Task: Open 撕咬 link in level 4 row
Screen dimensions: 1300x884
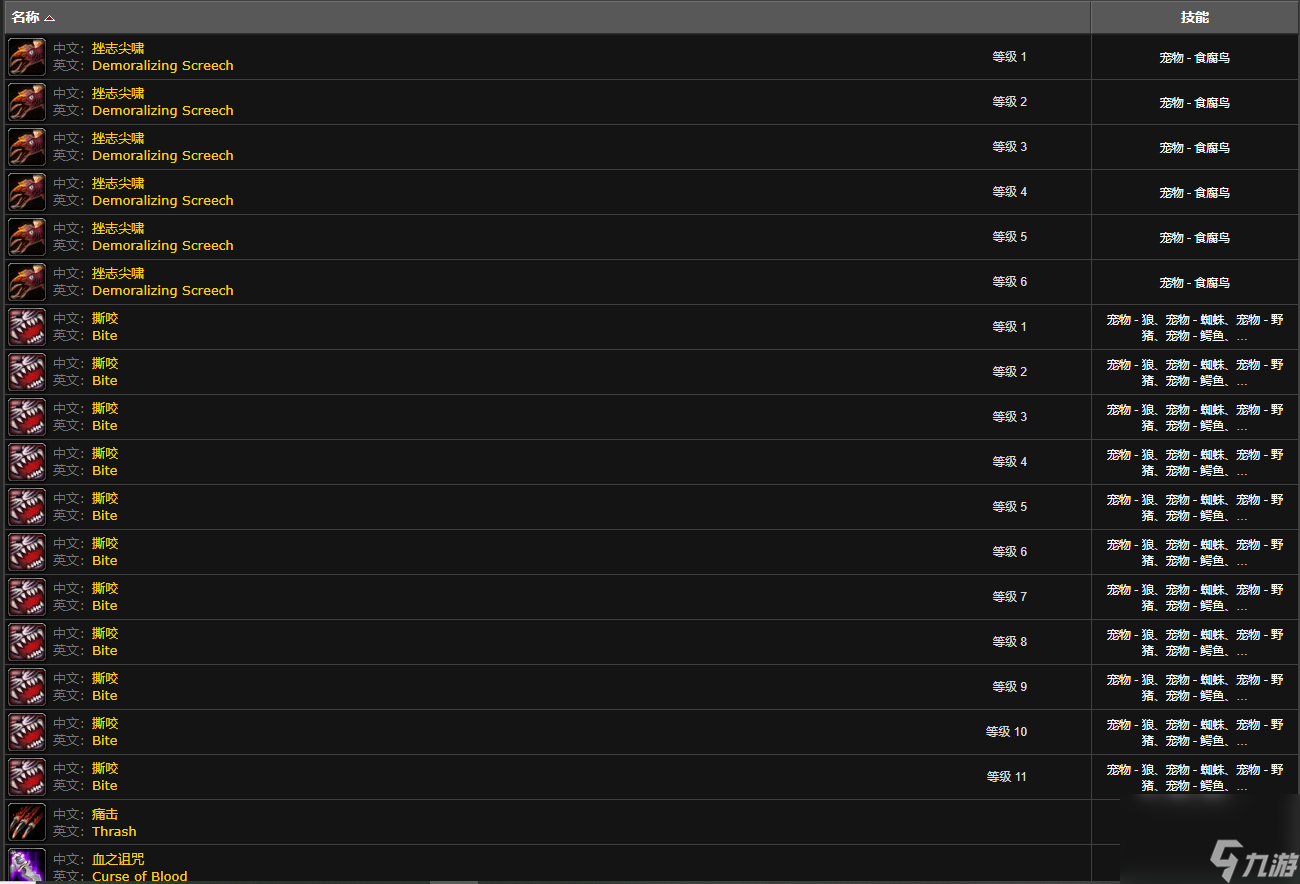Action: (105, 453)
